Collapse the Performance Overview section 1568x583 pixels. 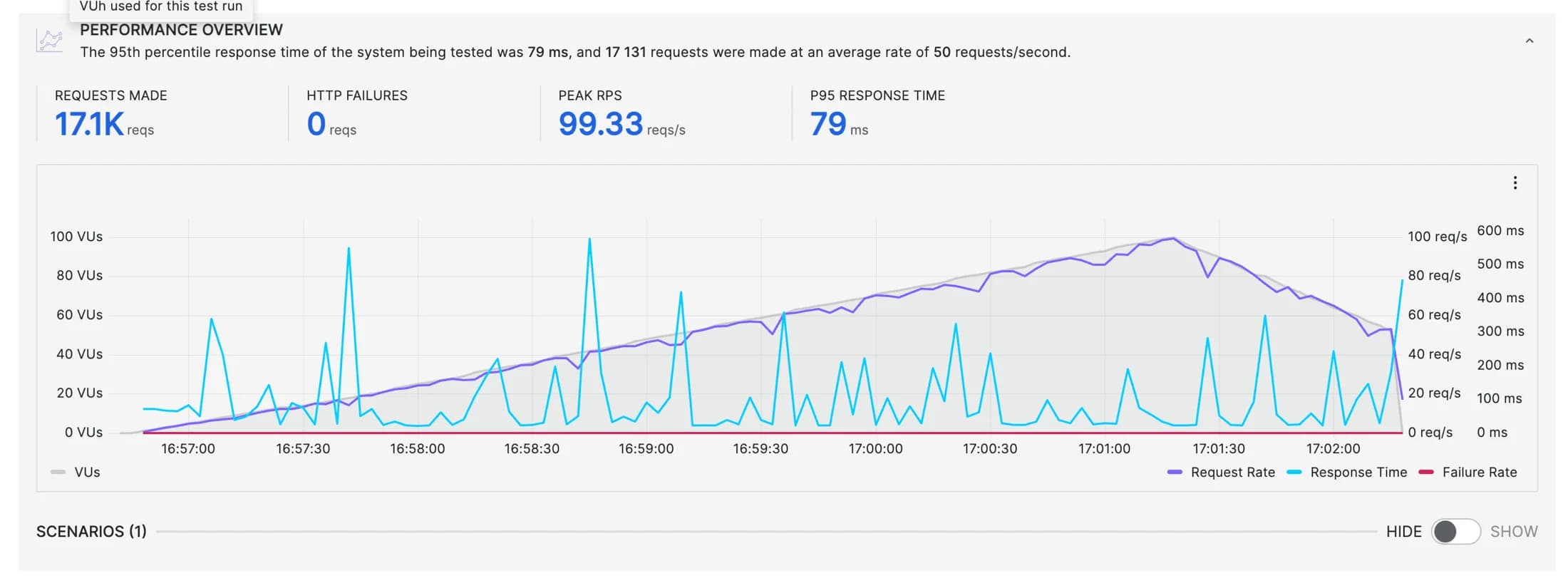coord(1529,41)
